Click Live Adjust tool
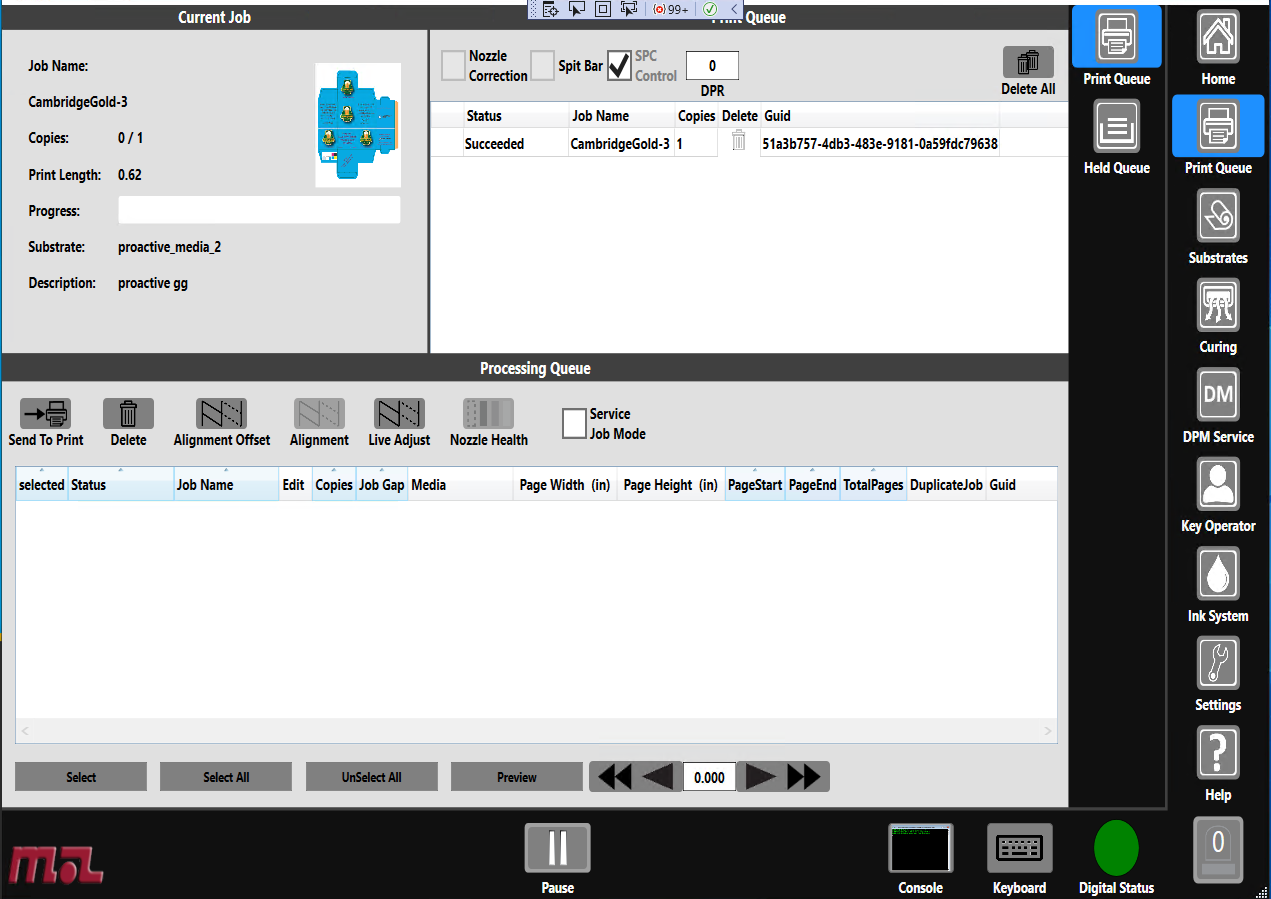The image size is (1271, 899). (x=399, y=414)
